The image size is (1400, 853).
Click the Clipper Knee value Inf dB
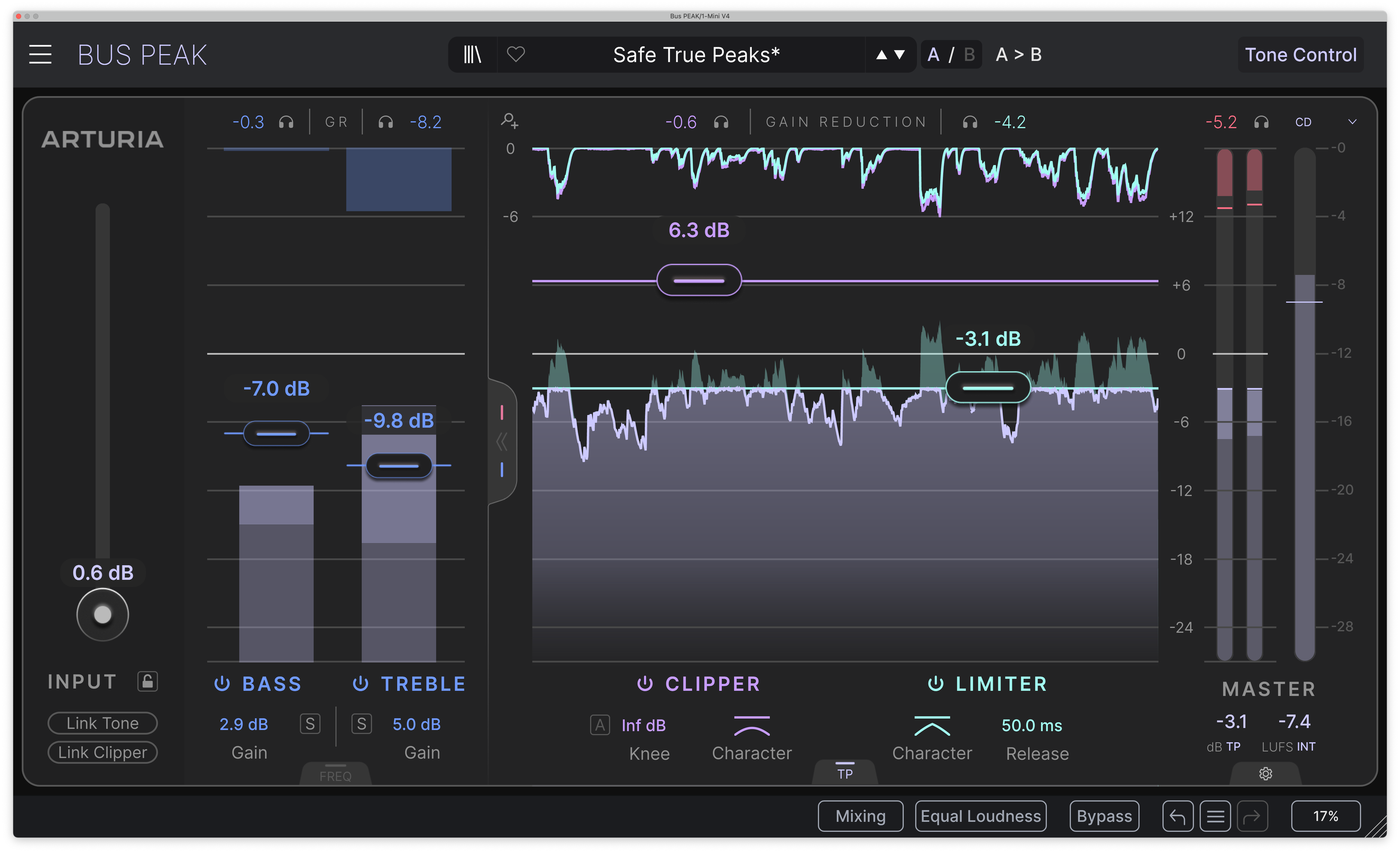tap(643, 725)
